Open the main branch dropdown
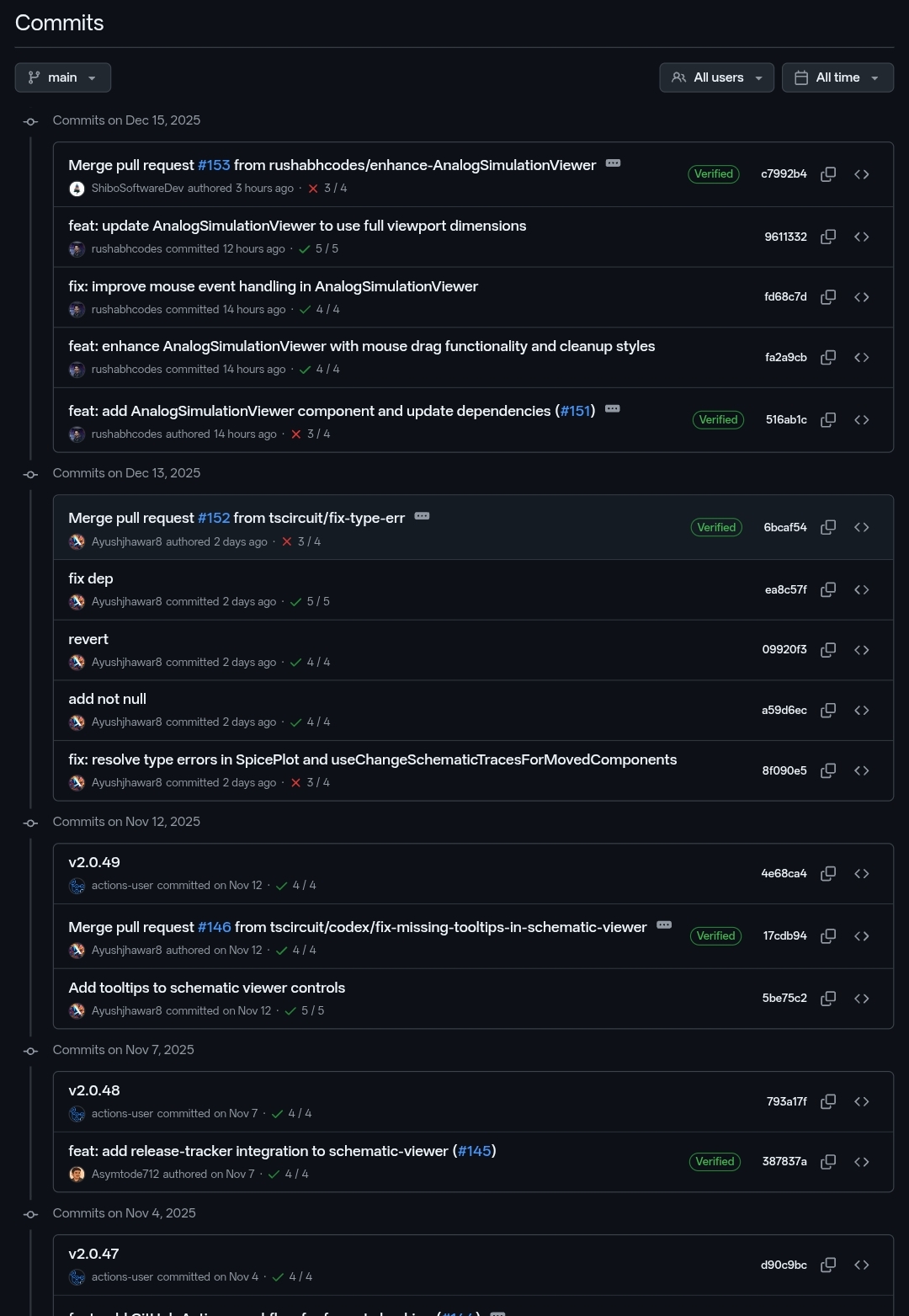This screenshot has width=909, height=1316. point(63,77)
